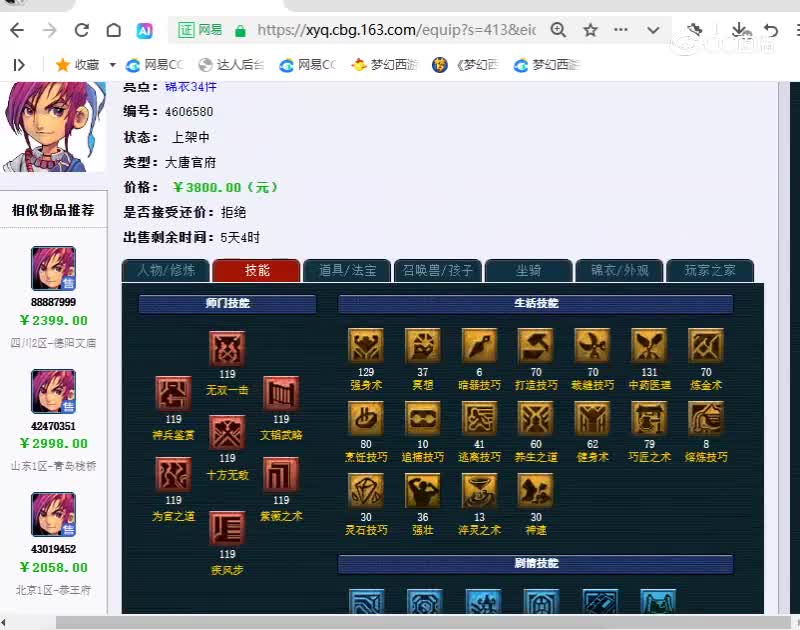Click the address bar URL field
The width and height of the screenshot is (800, 630).
pos(396,30)
